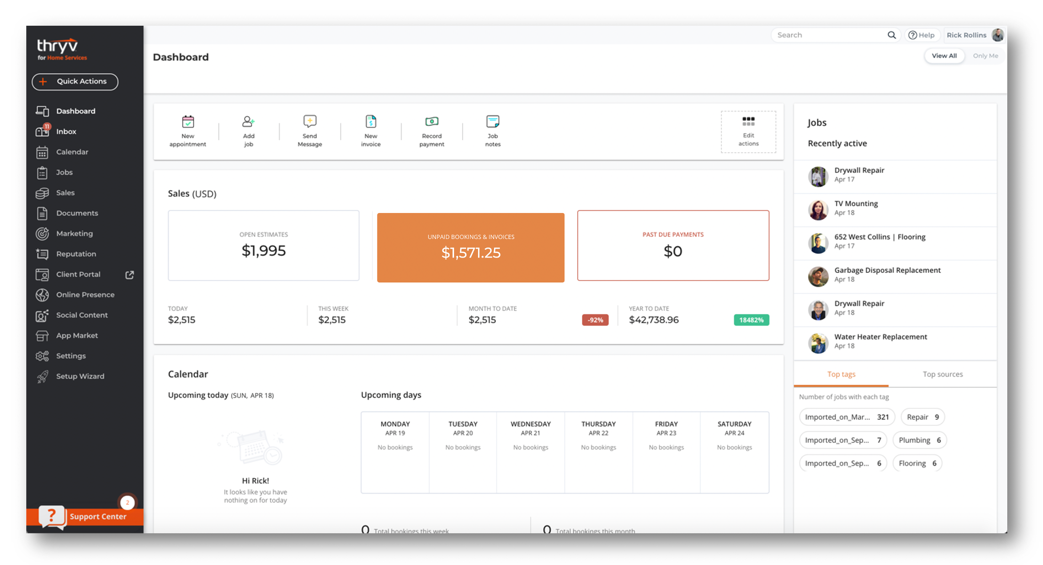Open Reputation in sidebar

67,254
